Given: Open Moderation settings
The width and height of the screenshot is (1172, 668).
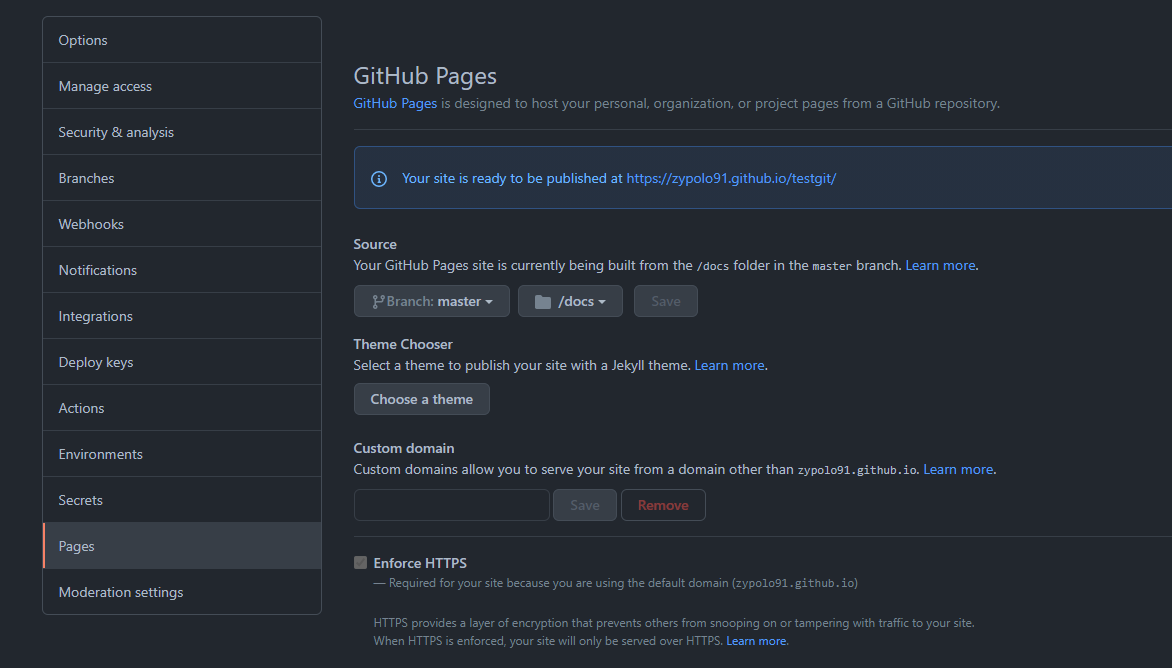Looking at the screenshot, I should 182,592.
